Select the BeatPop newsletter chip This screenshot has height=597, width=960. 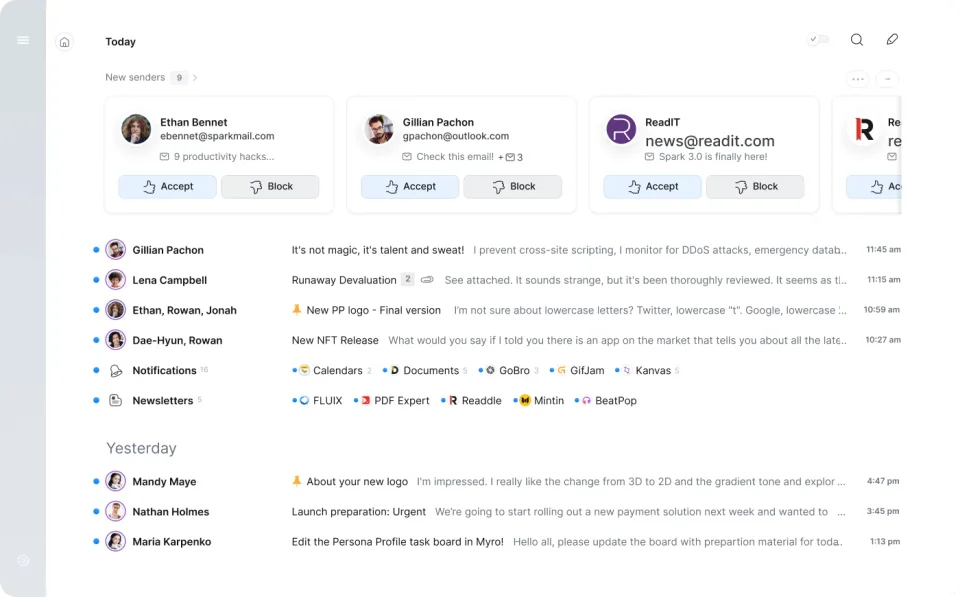click(606, 400)
